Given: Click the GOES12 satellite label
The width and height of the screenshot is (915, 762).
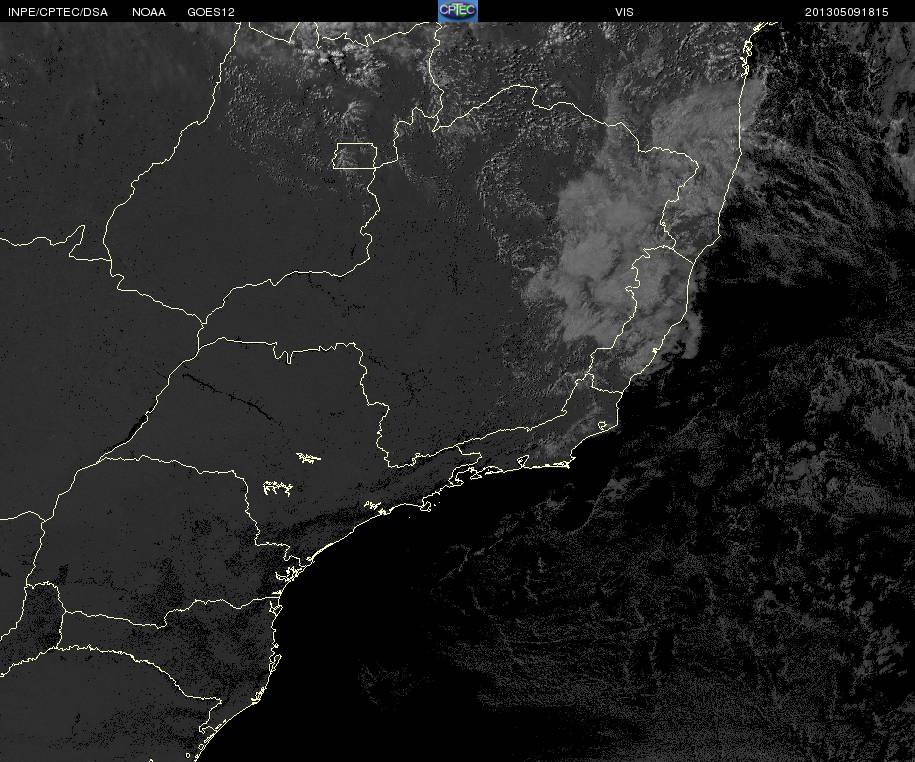Looking at the screenshot, I should 211,12.
